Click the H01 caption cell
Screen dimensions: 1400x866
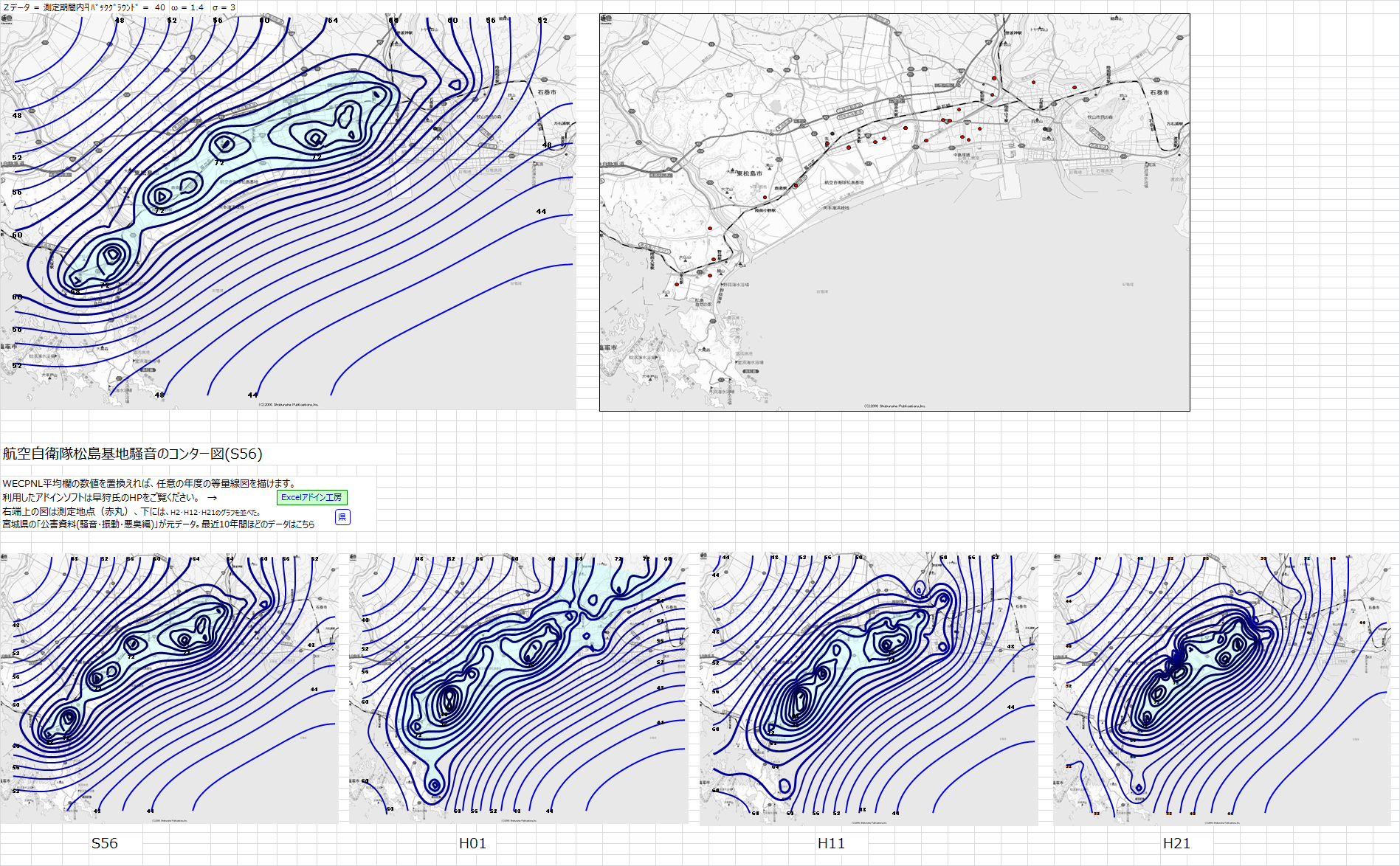coord(472,843)
